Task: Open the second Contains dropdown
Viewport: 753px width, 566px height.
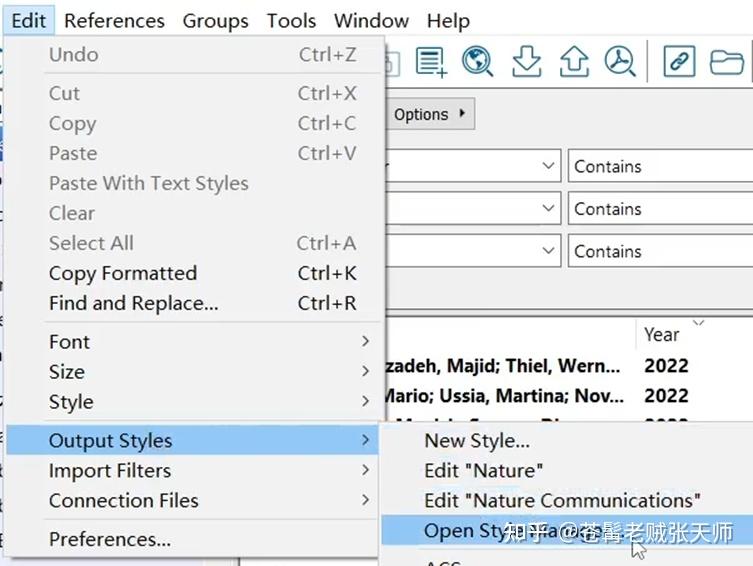Action: (x=659, y=209)
